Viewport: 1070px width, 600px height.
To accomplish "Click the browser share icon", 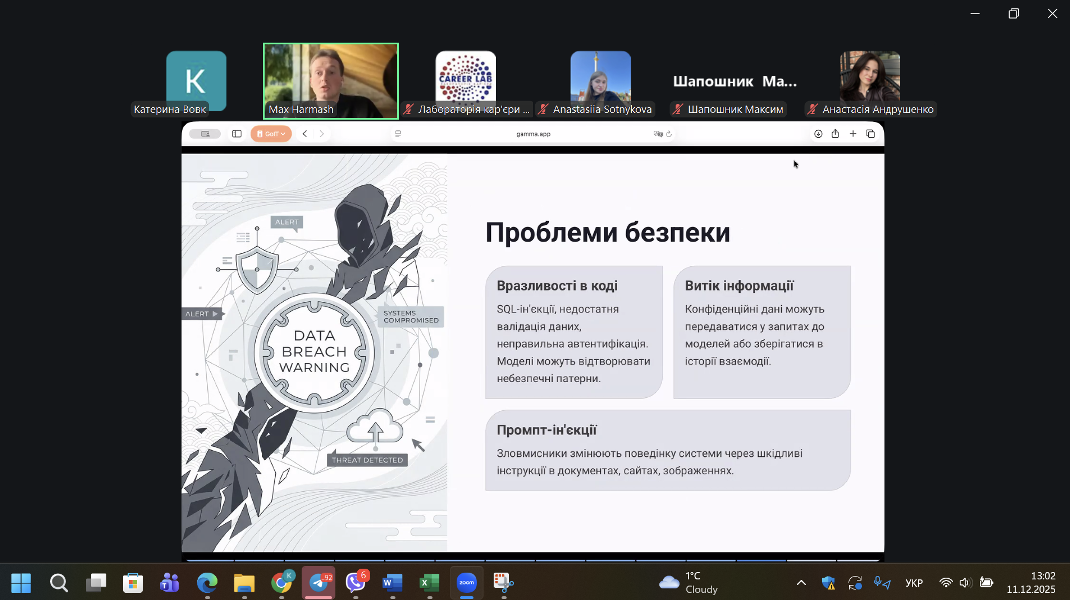I will [x=835, y=134].
